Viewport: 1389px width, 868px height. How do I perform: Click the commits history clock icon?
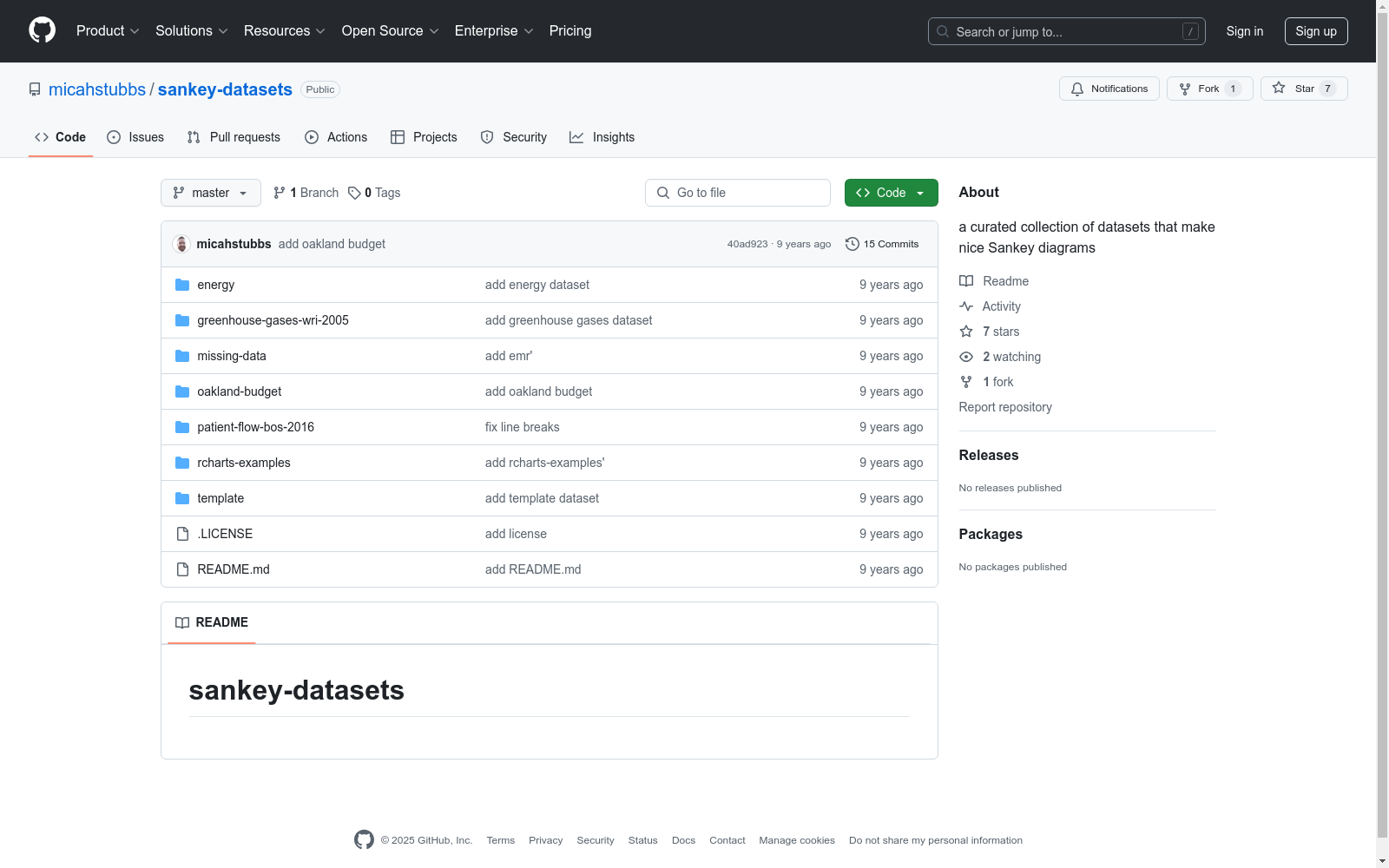coord(852,244)
